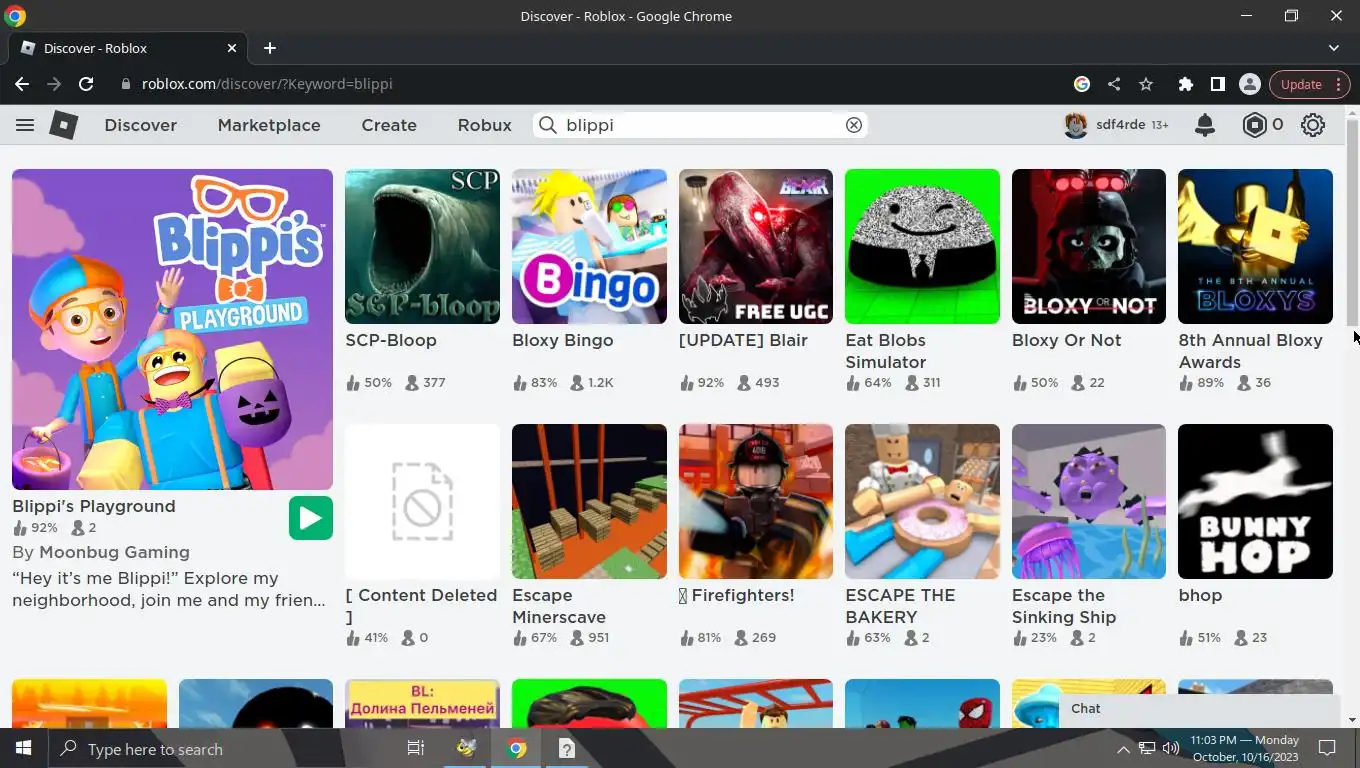This screenshot has width=1360, height=768.
Task: Open Chrome extensions puzzle icon
Action: coord(1186,84)
